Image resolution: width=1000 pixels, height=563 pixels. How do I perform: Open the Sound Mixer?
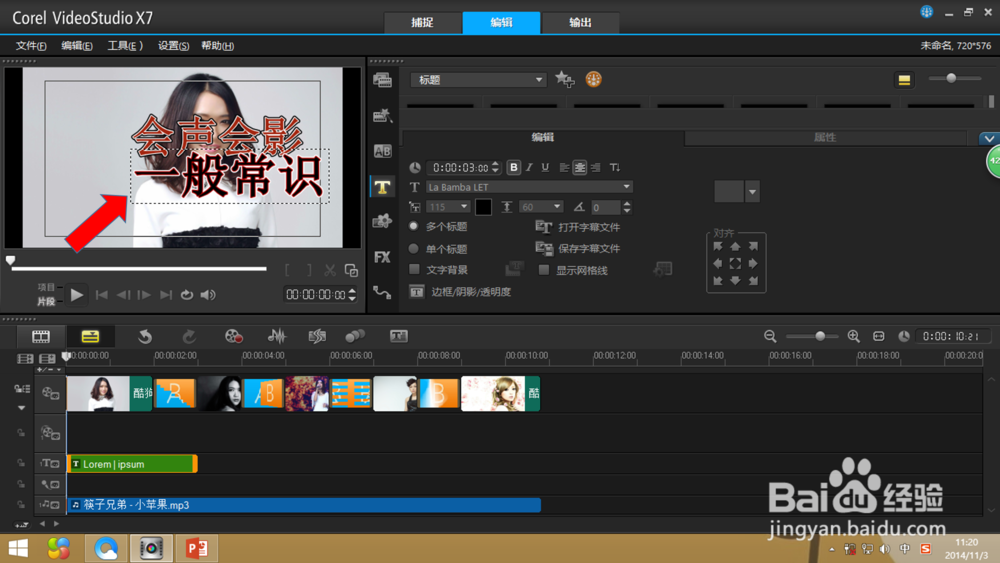(277, 336)
